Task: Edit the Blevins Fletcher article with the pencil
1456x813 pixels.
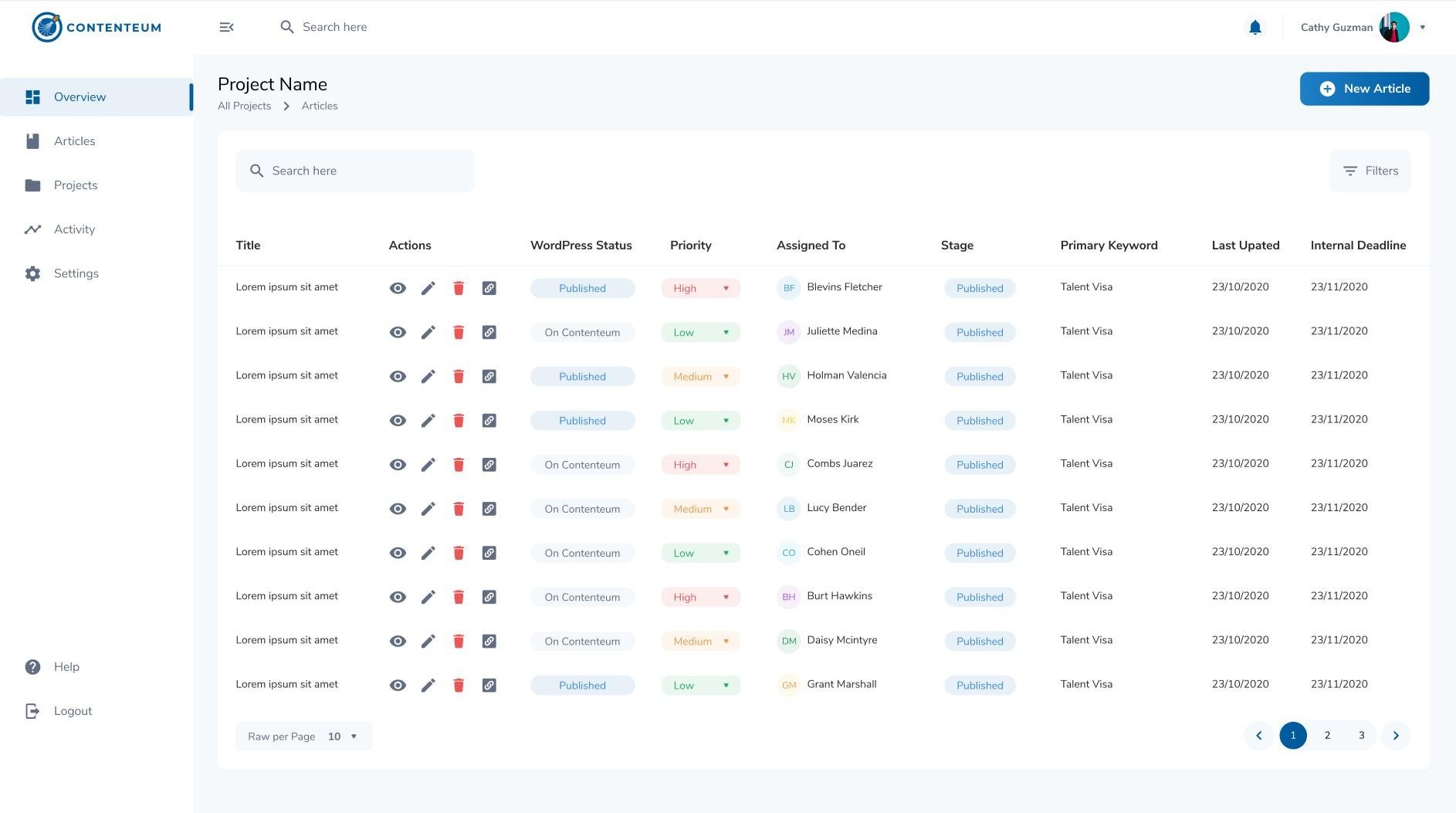Action: 428,288
